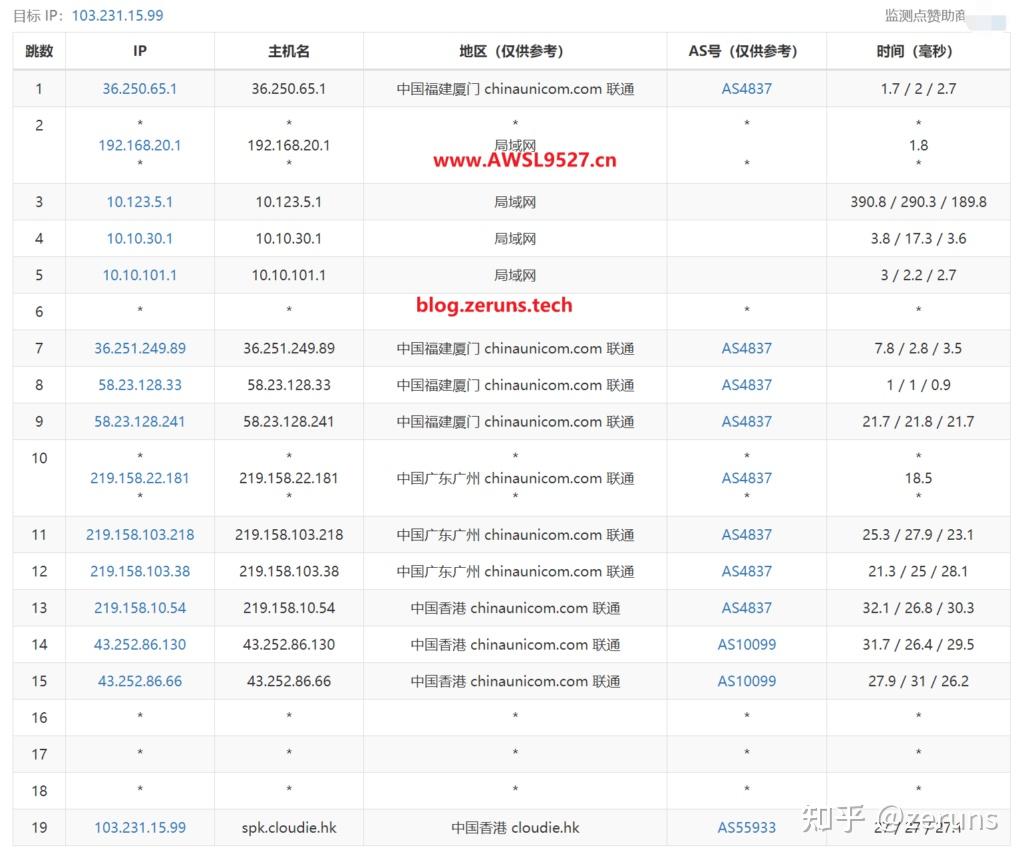Open IP link 58.23.128.241
This screenshot has height=862, width=1024.
[x=140, y=421]
